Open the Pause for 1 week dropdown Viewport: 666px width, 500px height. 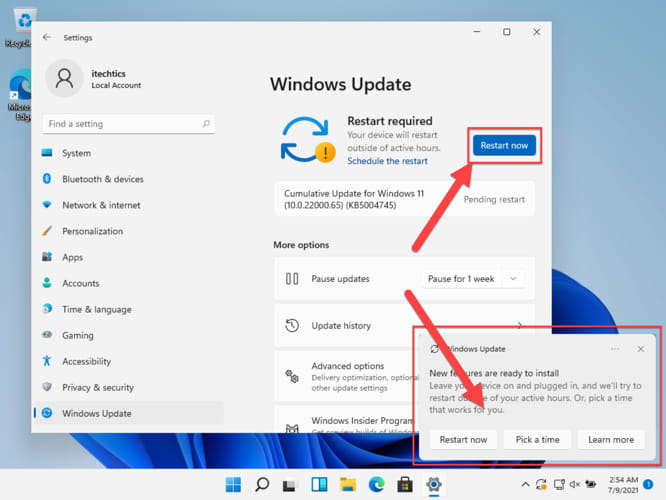click(x=473, y=279)
